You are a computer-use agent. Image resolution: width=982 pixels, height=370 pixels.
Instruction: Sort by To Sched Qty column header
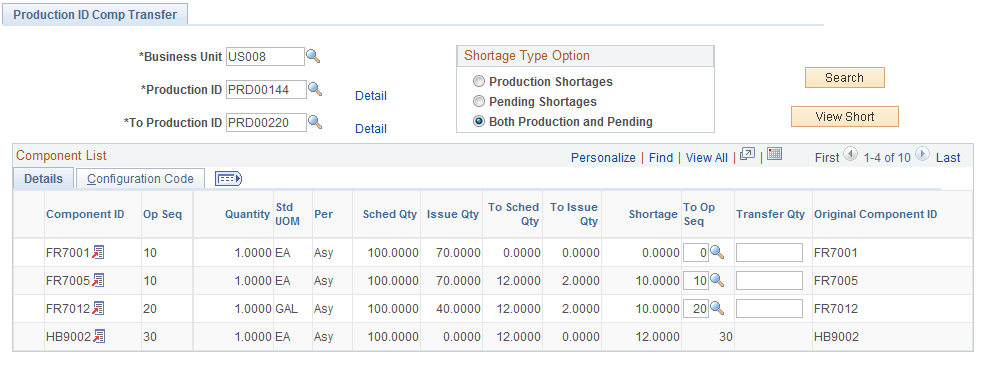point(514,214)
